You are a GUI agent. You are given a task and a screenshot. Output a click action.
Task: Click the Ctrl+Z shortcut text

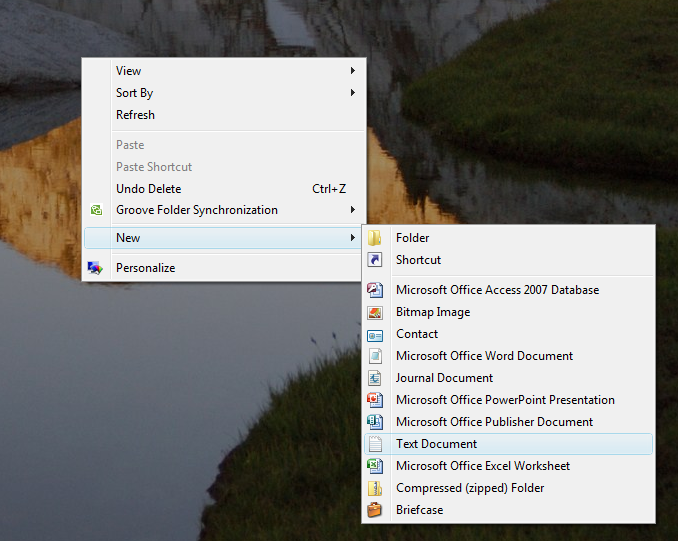coord(329,189)
